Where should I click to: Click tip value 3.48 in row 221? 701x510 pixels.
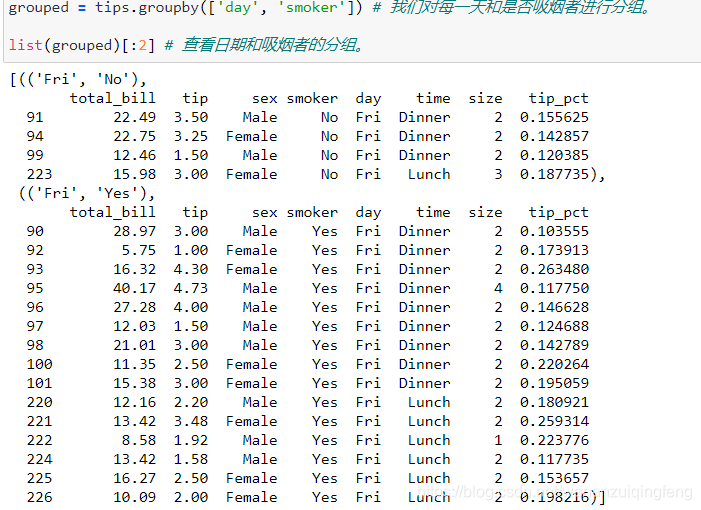point(191,421)
